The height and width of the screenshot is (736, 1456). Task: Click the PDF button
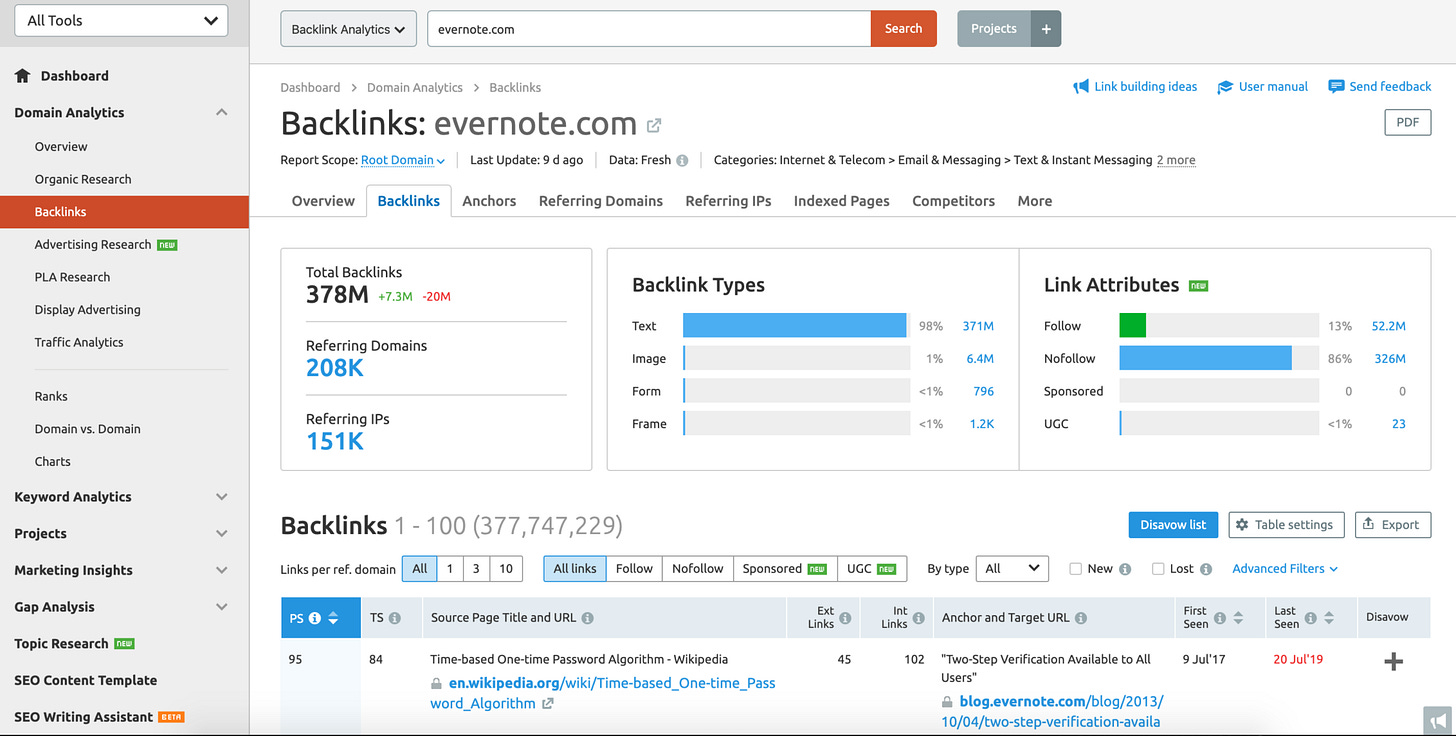(1407, 122)
